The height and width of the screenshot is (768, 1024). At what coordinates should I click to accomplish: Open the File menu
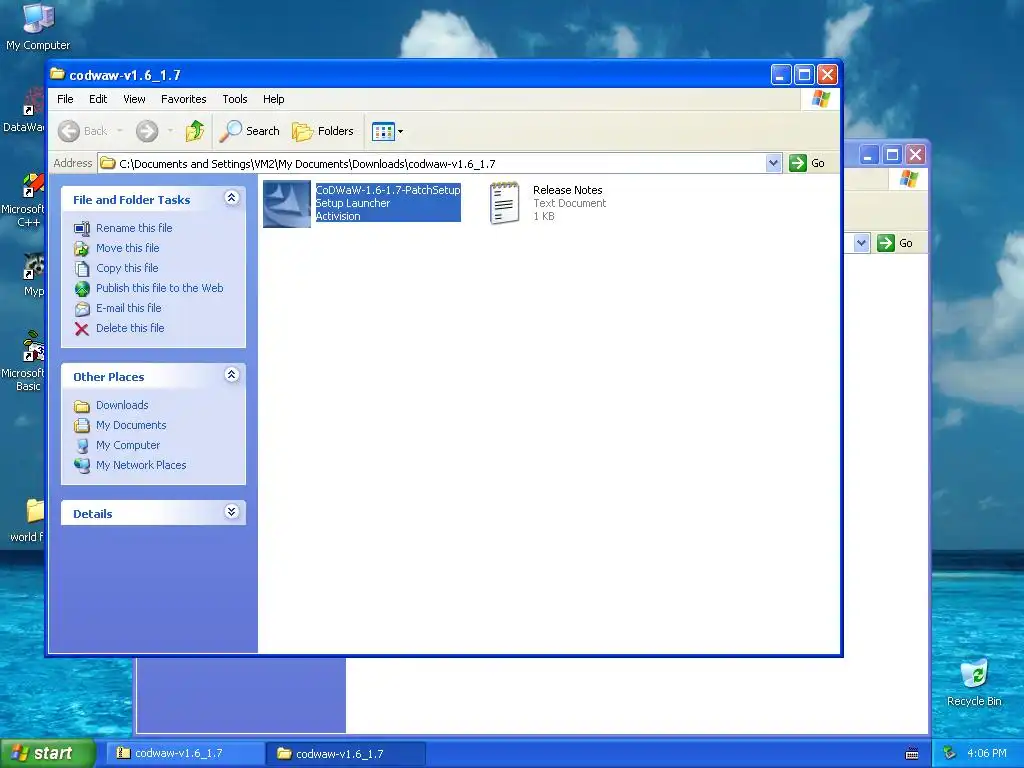coord(65,99)
